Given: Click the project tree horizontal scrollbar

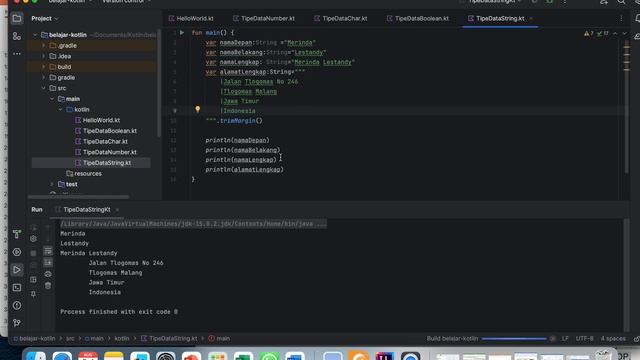Looking at the screenshot, I should [x=78, y=197].
